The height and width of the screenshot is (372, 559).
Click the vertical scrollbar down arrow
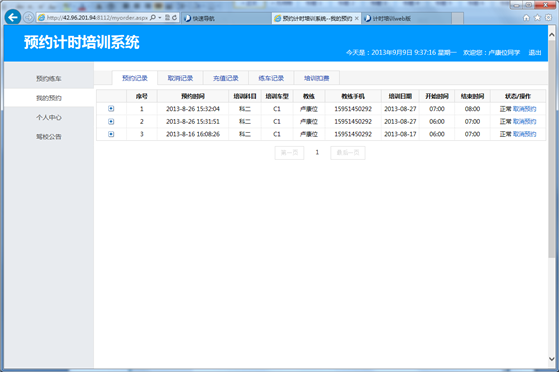tap(552, 359)
